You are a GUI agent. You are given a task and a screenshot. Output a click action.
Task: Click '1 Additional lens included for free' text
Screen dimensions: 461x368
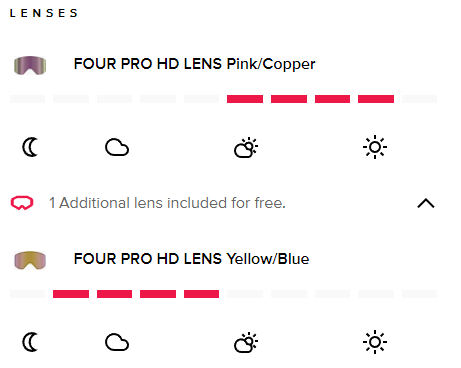point(167,203)
